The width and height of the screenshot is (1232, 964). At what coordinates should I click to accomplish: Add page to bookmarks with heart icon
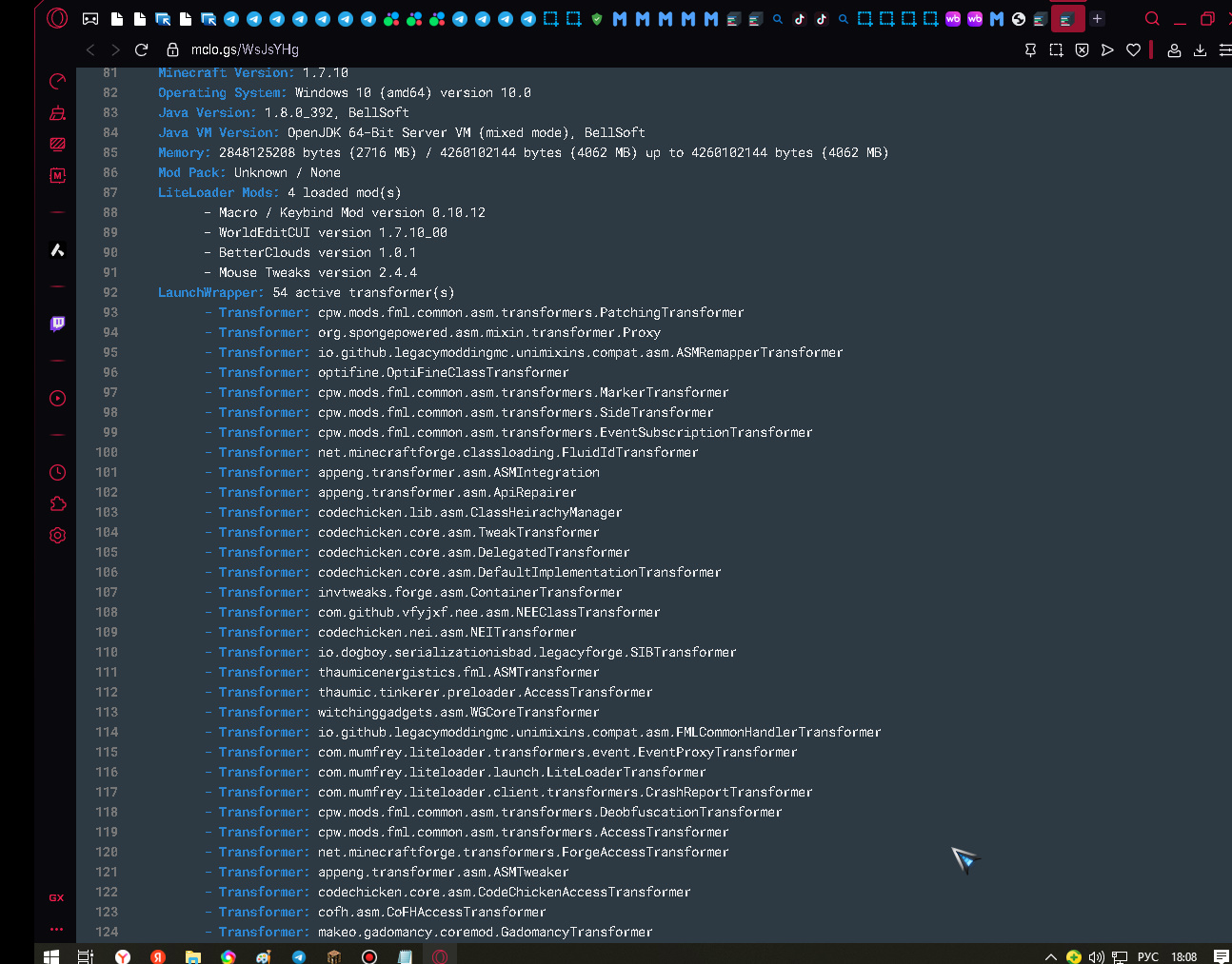point(1133,49)
